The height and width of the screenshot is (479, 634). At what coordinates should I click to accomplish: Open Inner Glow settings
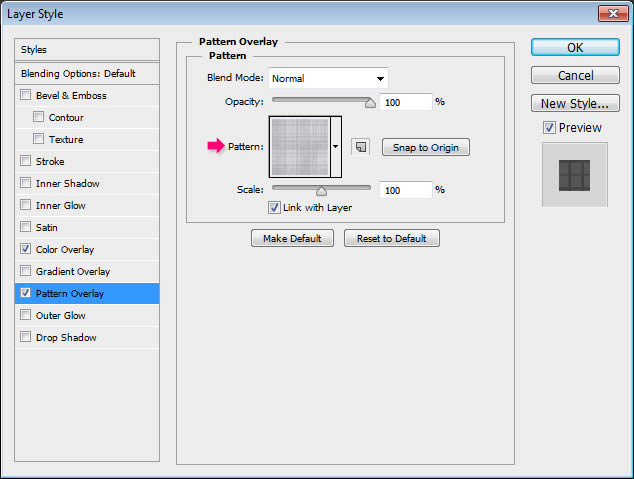point(61,205)
